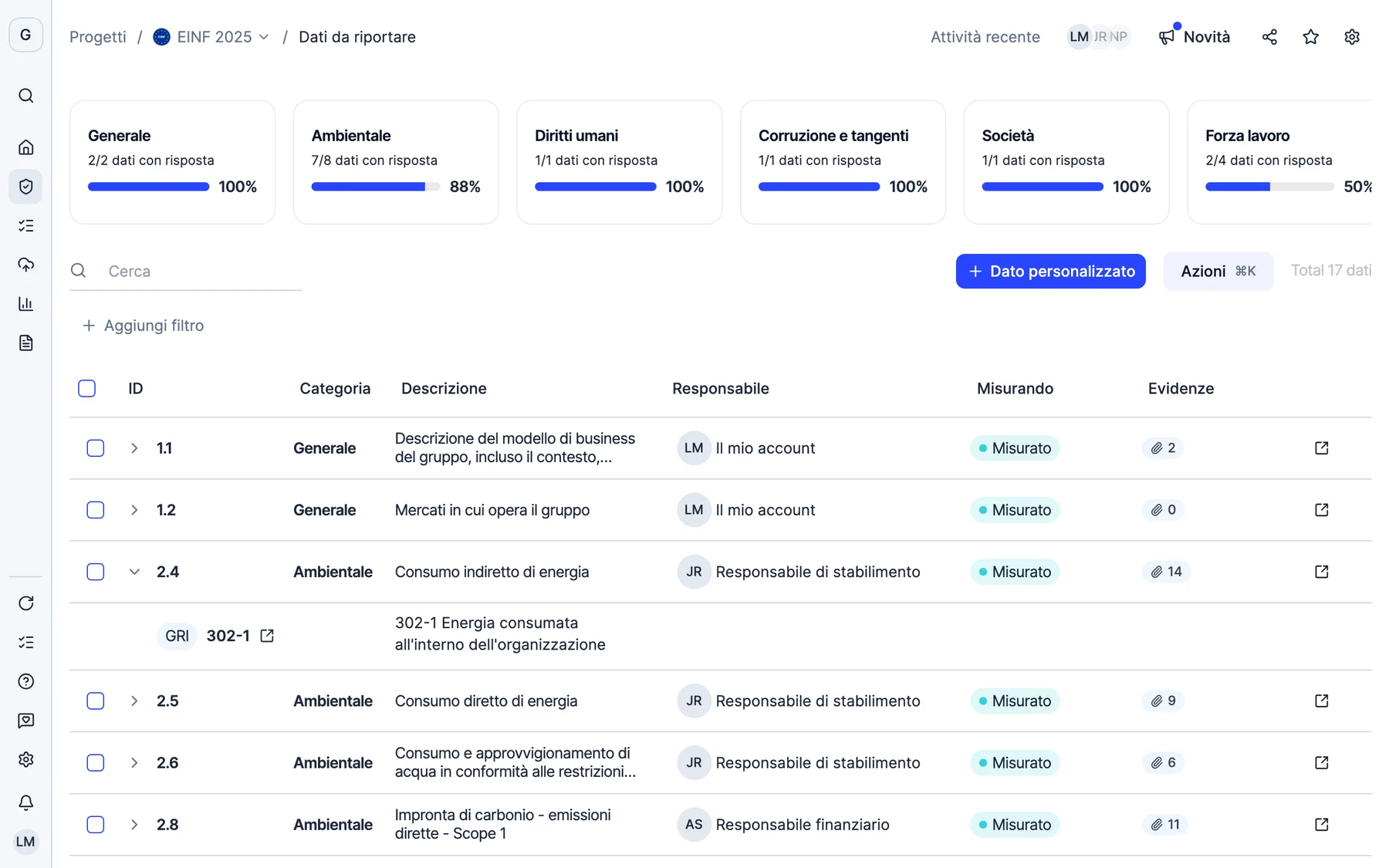Open the EINF 2025 project dropdown

[x=211, y=37]
